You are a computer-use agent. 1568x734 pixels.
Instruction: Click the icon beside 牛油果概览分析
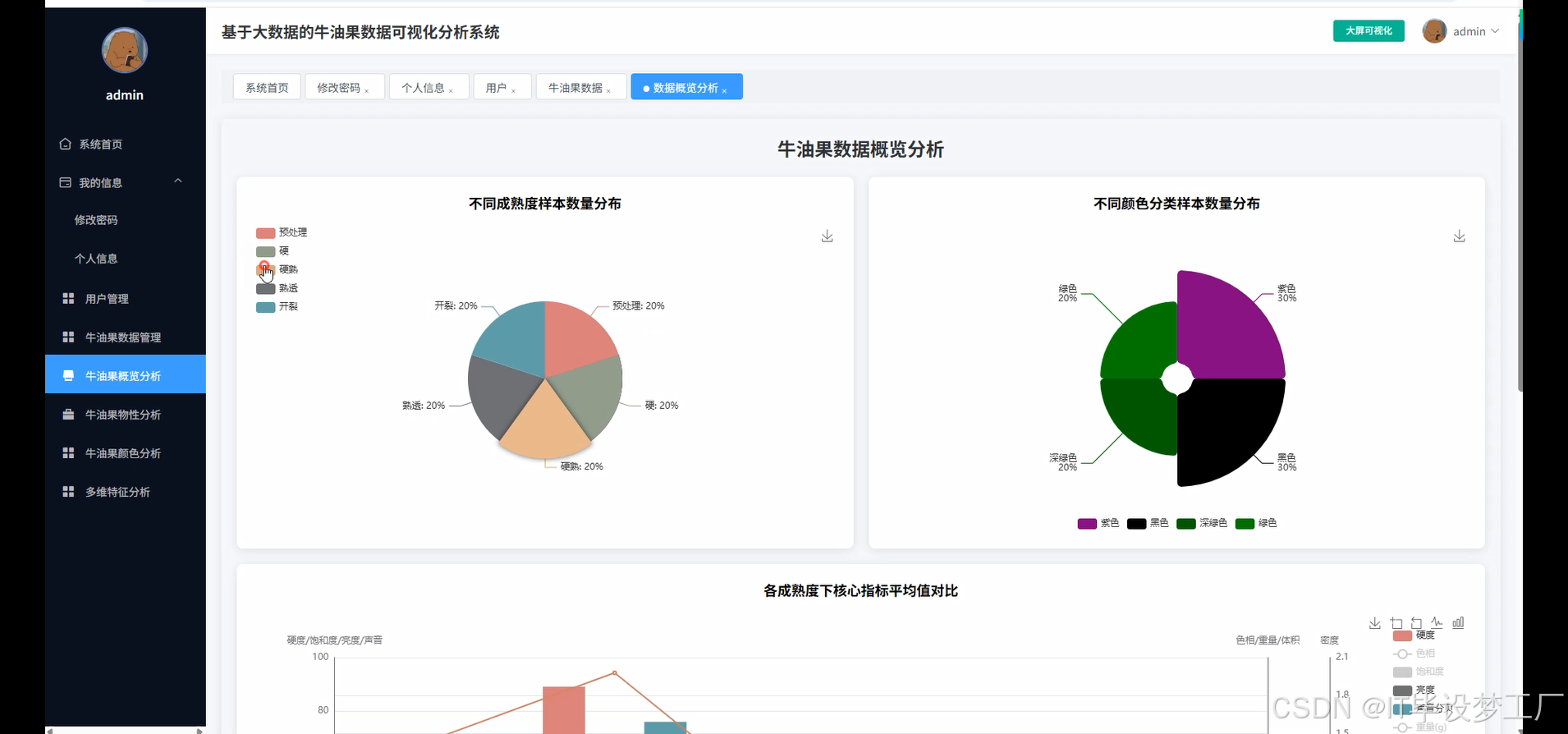[x=68, y=375]
